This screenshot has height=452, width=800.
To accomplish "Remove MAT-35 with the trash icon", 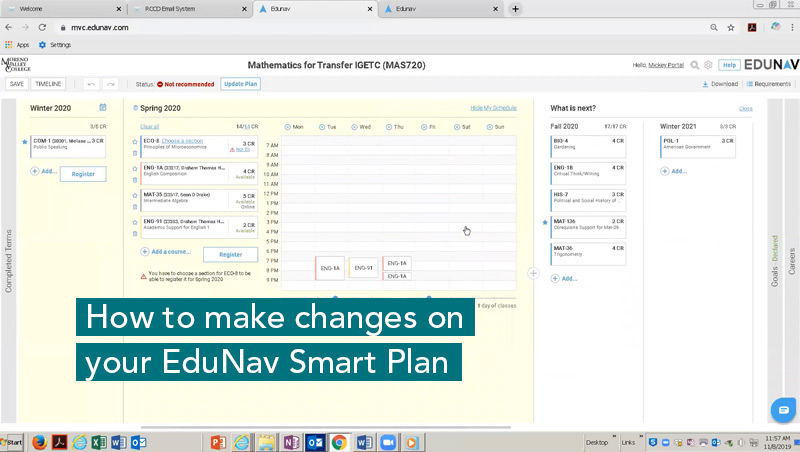I will 135,207.
